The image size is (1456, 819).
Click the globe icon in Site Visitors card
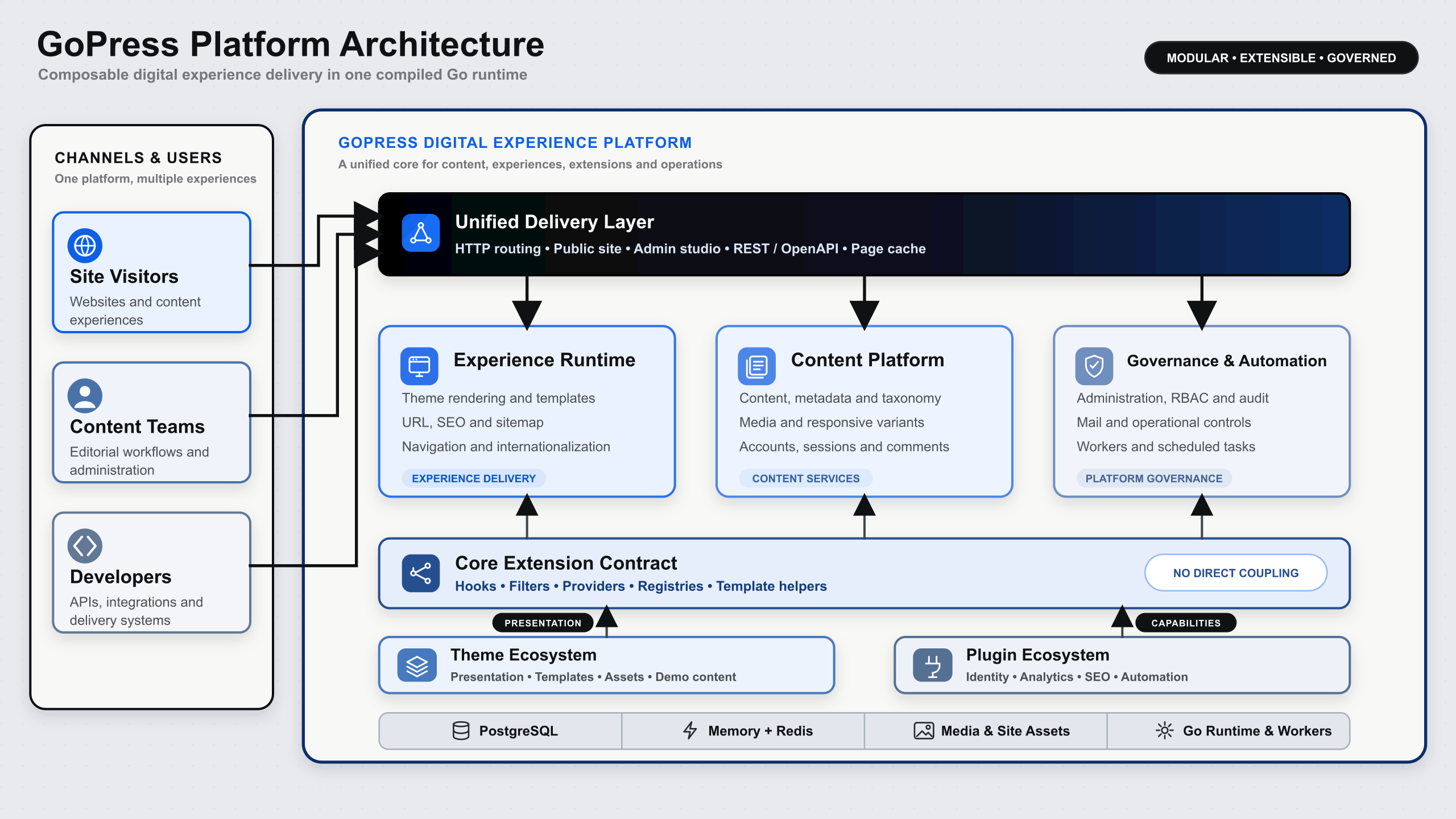click(85, 246)
